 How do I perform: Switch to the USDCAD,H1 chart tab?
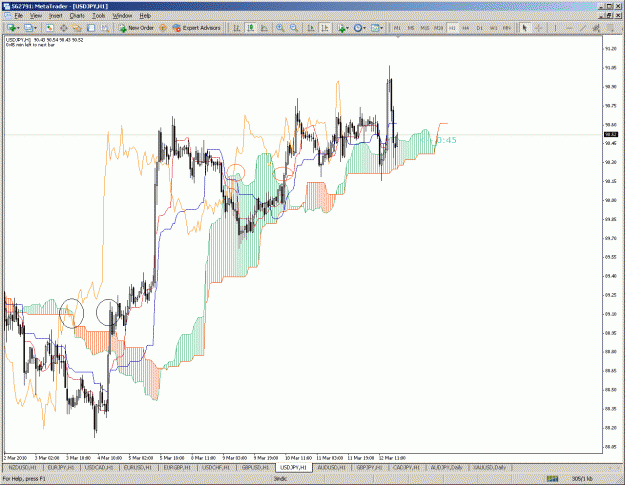pyautogui.click(x=99, y=467)
